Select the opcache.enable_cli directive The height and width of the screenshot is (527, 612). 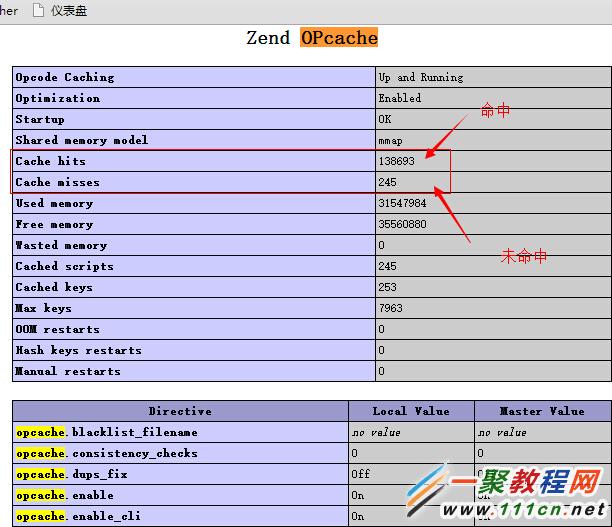[x=78, y=516]
